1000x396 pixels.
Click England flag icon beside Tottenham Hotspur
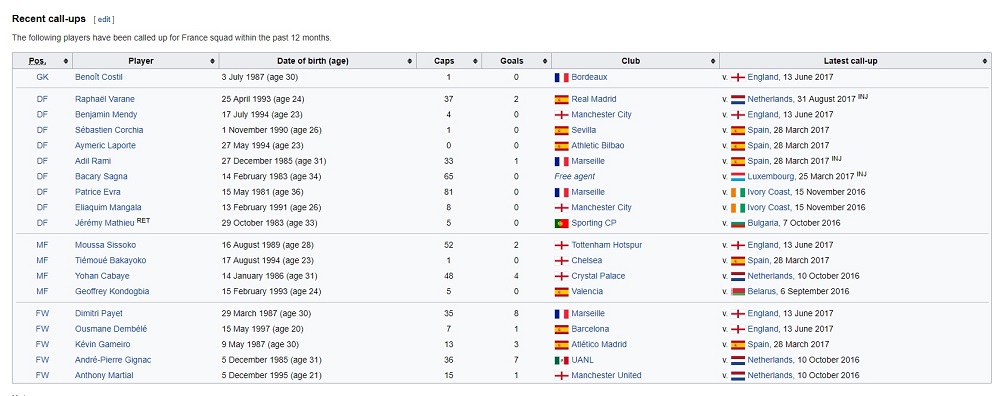[x=561, y=246]
